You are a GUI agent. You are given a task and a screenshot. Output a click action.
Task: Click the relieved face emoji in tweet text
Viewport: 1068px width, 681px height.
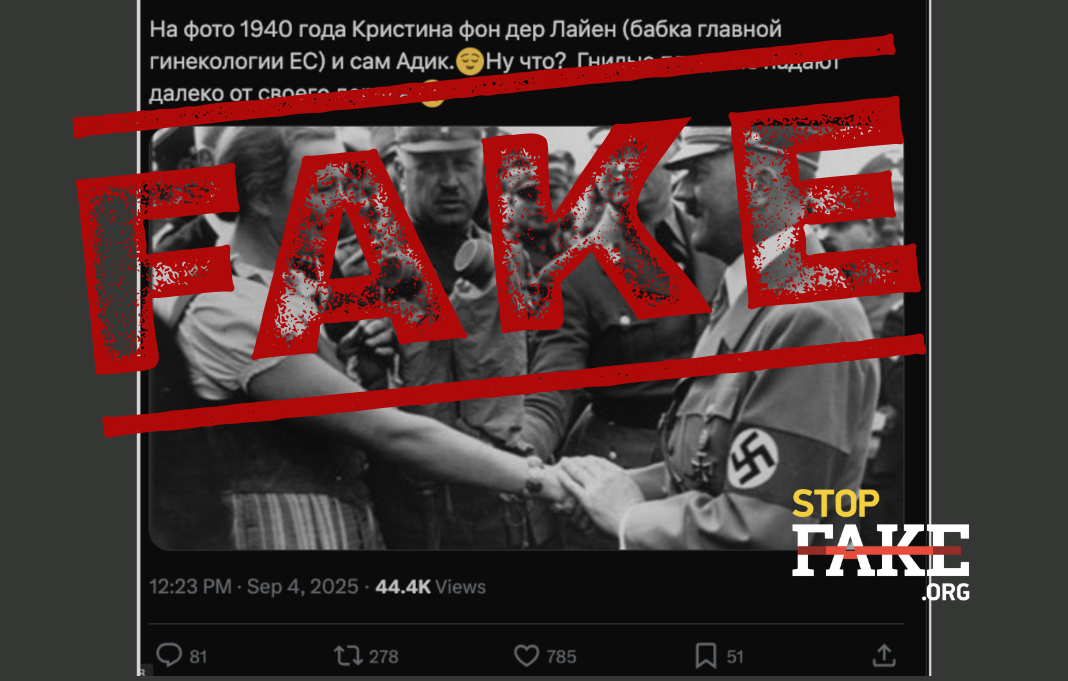[469, 62]
